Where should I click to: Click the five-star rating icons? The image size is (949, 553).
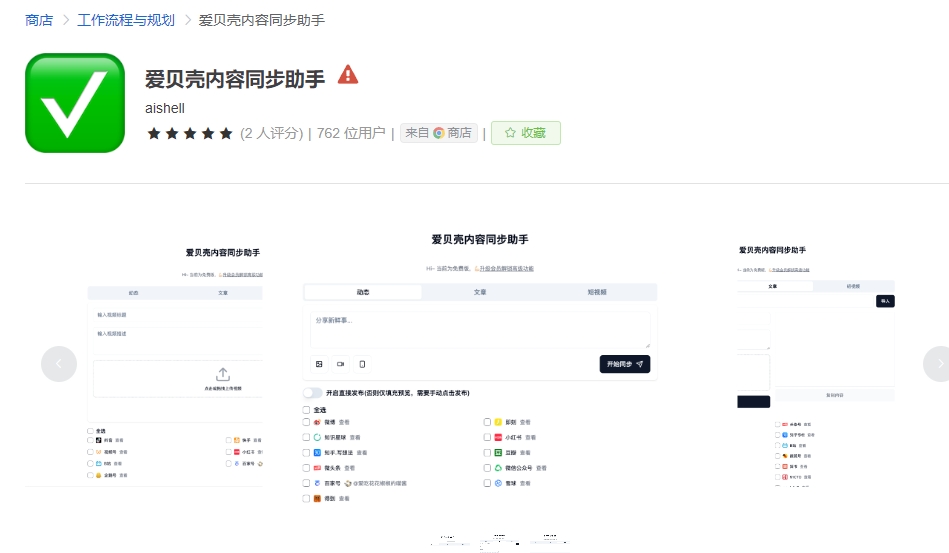coord(189,133)
